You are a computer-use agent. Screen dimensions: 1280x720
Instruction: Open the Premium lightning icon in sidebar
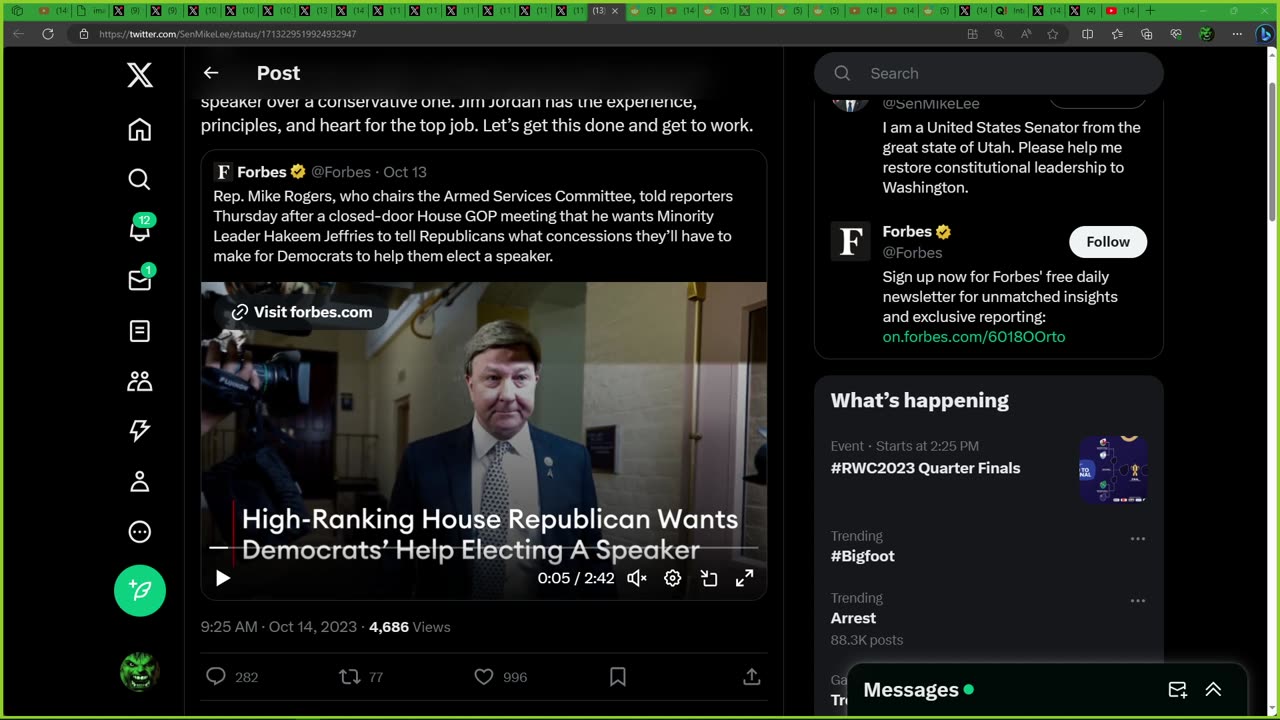pyautogui.click(x=140, y=430)
